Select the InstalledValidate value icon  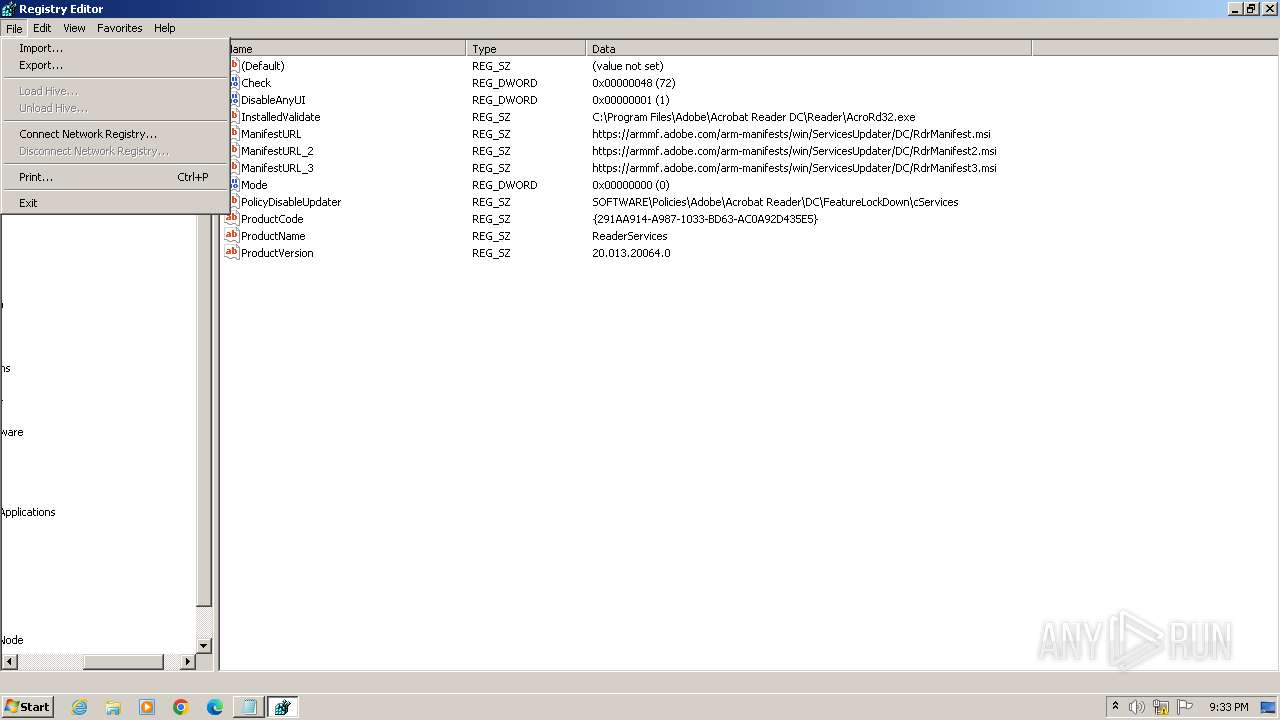[x=234, y=117]
